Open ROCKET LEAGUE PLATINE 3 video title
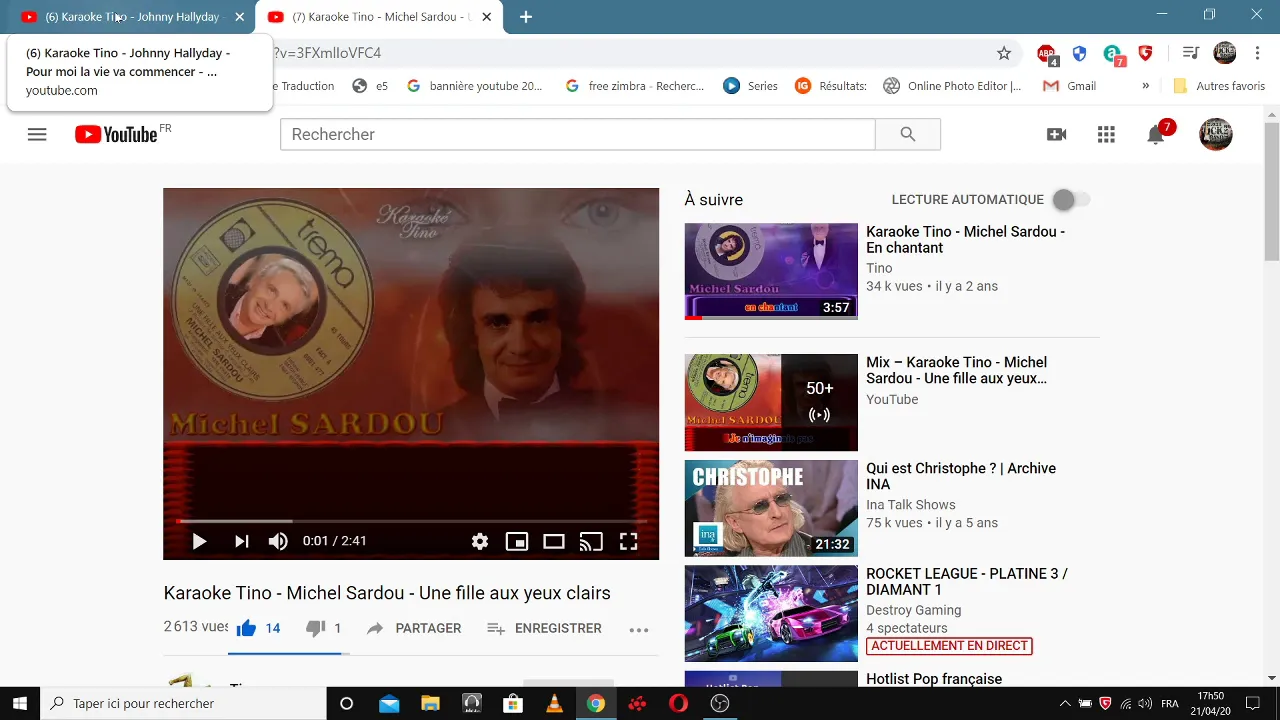The width and height of the screenshot is (1280, 720). pos(967,581)
